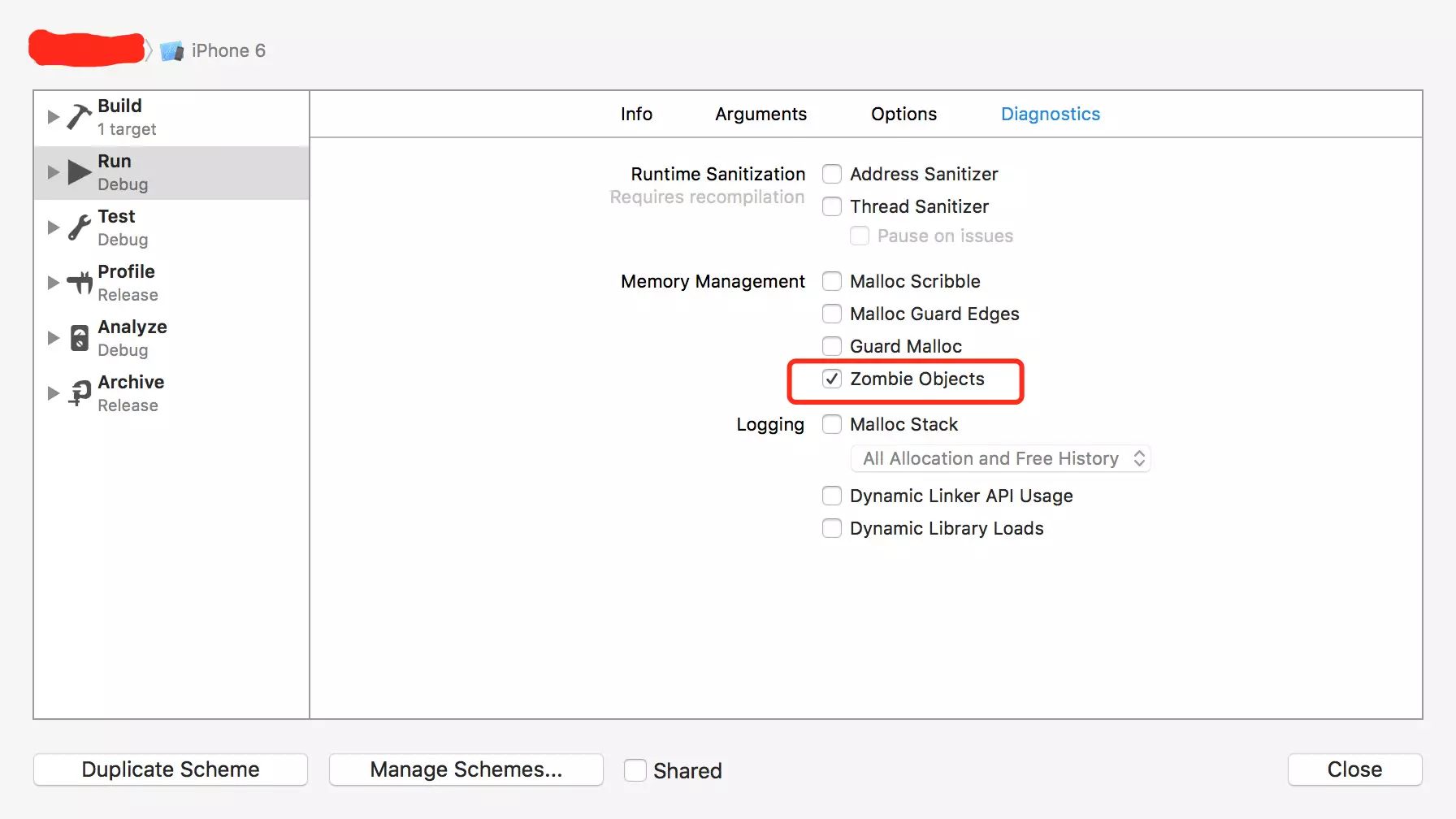Select the Run play icon
This screenshot has width=1456, height=819.
click(79, 172)
